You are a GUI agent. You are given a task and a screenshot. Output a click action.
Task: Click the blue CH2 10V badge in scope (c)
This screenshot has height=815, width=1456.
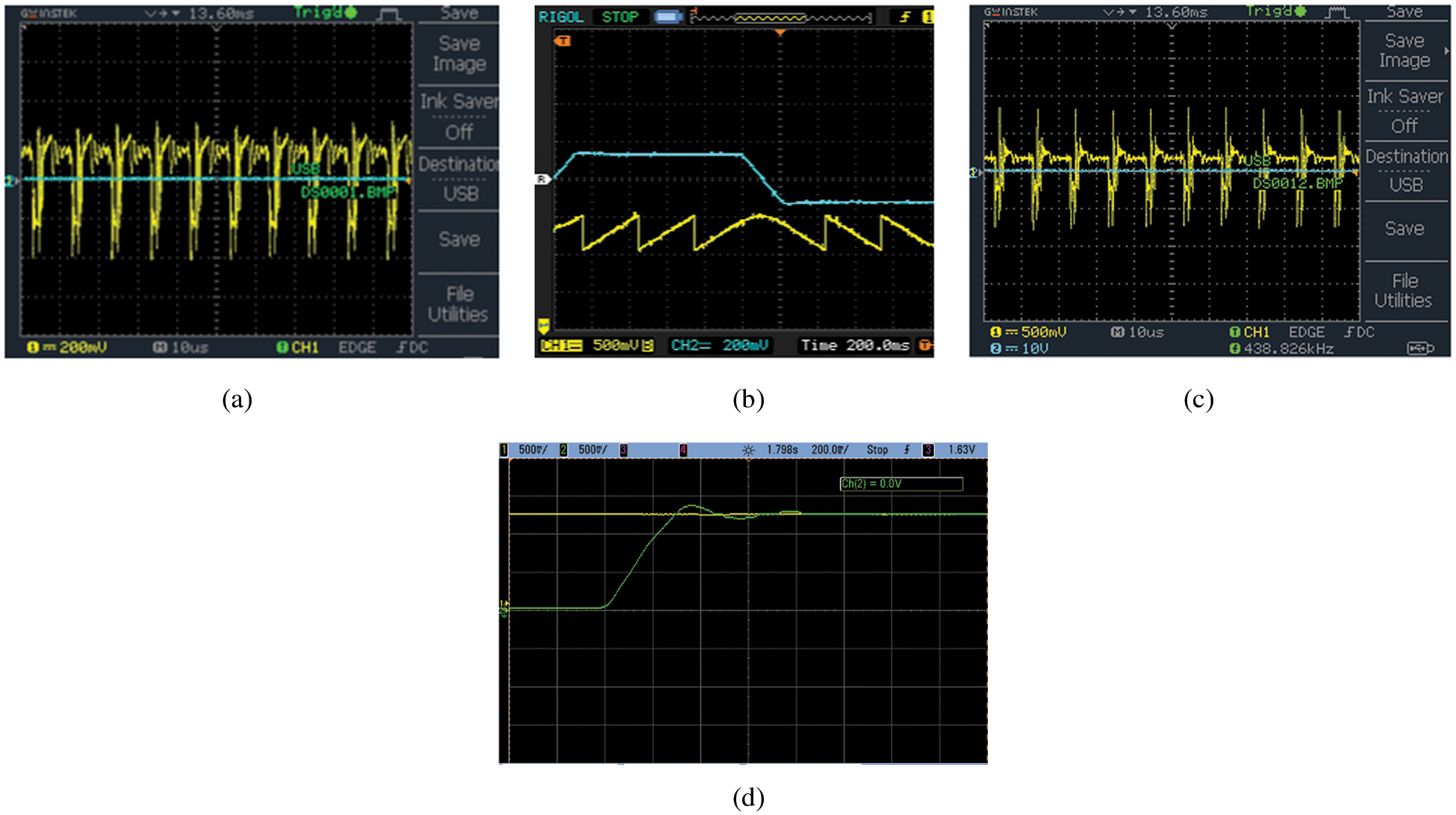click(995, 349)
